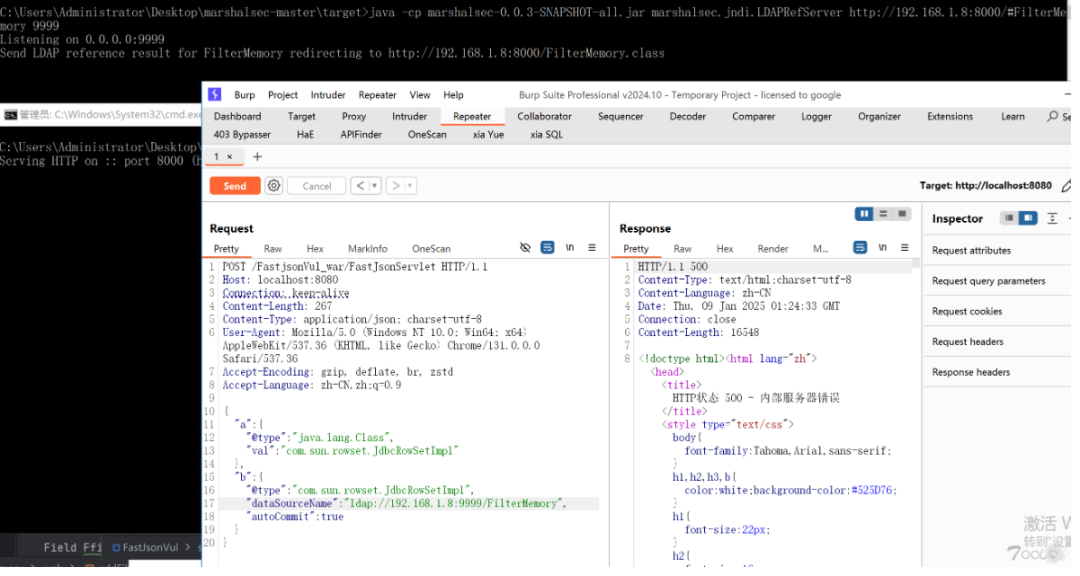Click the Burp Suite logo icon
Viewport: 1080px width, 576px height.
(x=215, y=94)
